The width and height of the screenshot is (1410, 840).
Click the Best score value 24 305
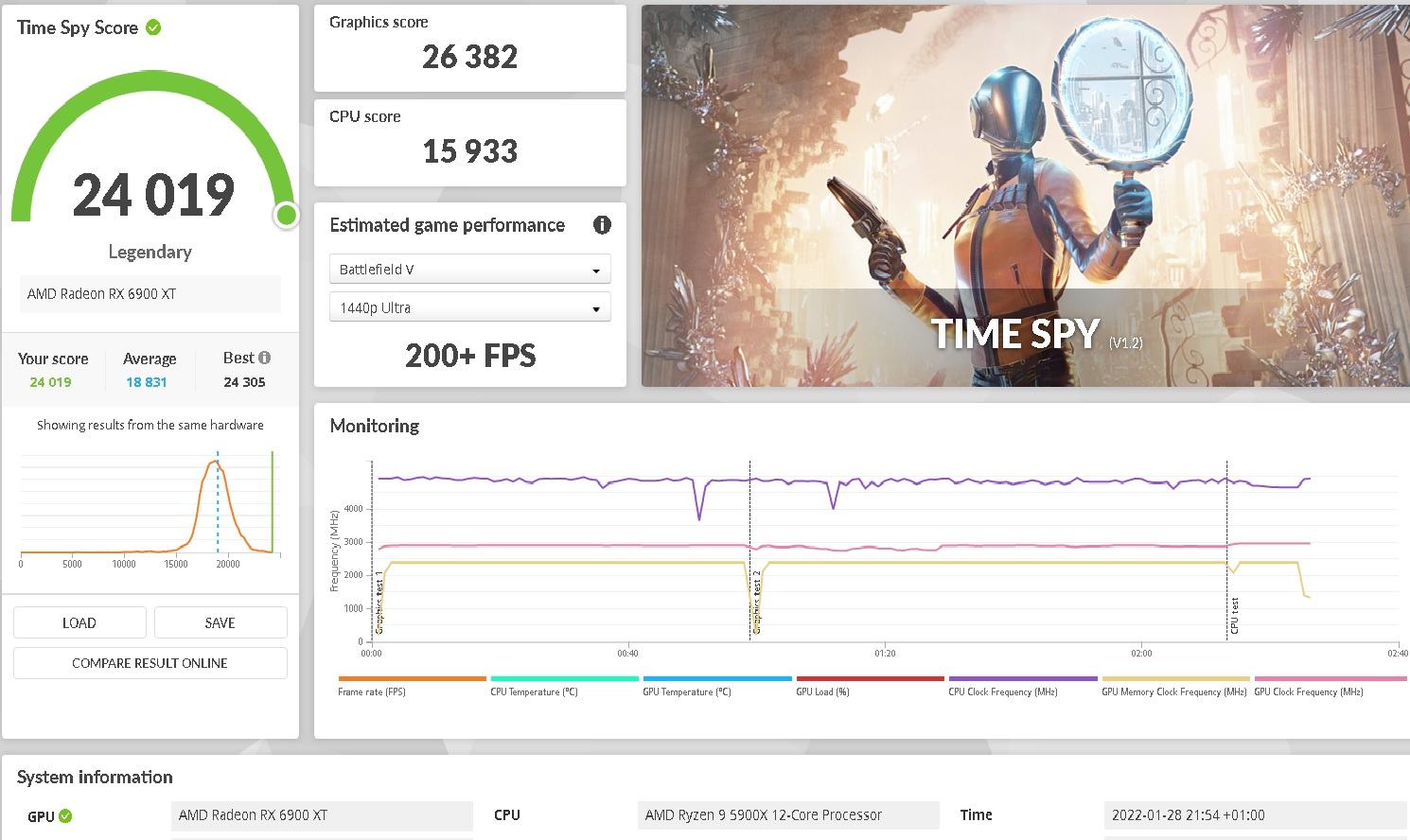click(244, 382)
